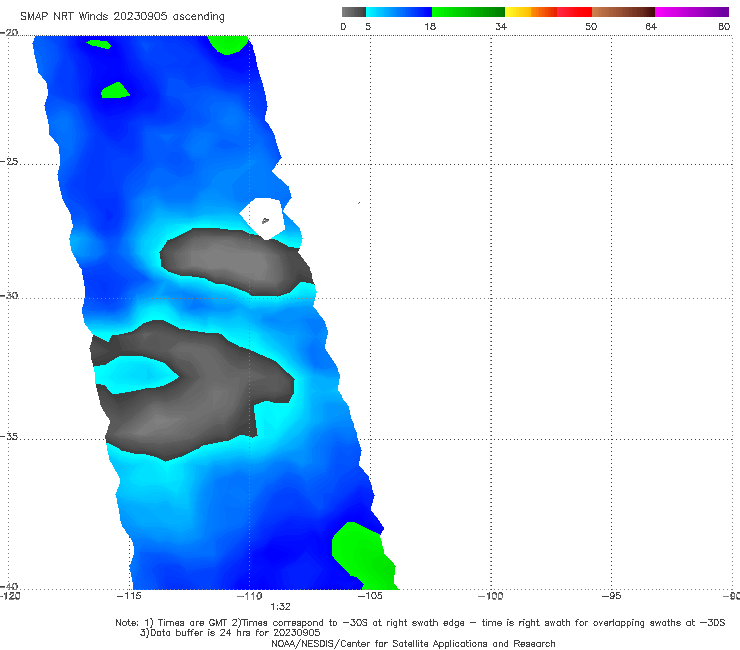Click the cyan inlet inside the lower gray region
Image resolution: width=740 pixels, height=650 pixels.
135,375
